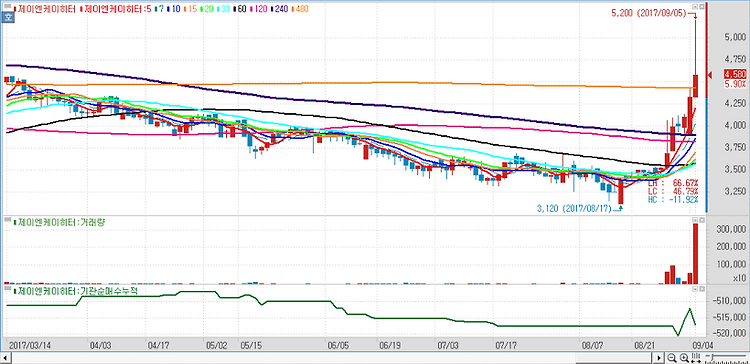Viewport: 750px width, 364px height.
Task: Click the 200,000 volume axis label
Action: coord(730,247)
